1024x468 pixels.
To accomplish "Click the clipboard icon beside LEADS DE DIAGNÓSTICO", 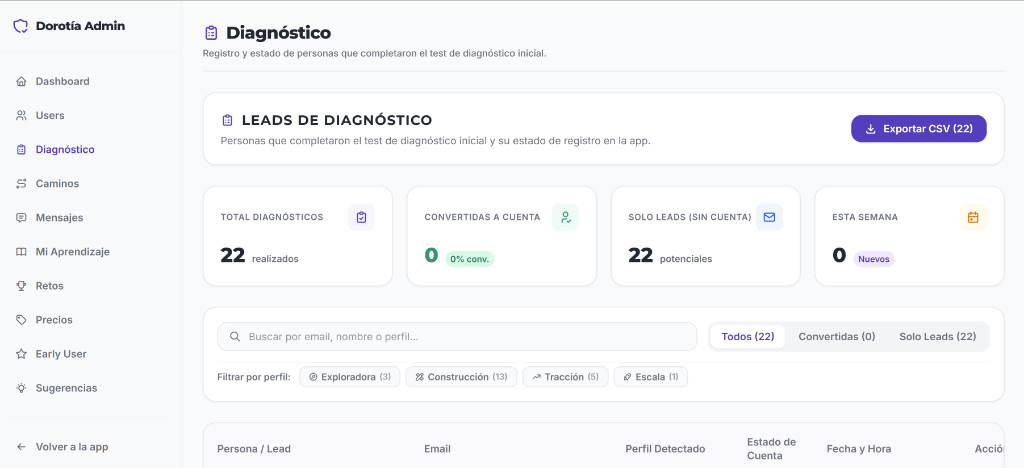I will click(x=227, y=120).
